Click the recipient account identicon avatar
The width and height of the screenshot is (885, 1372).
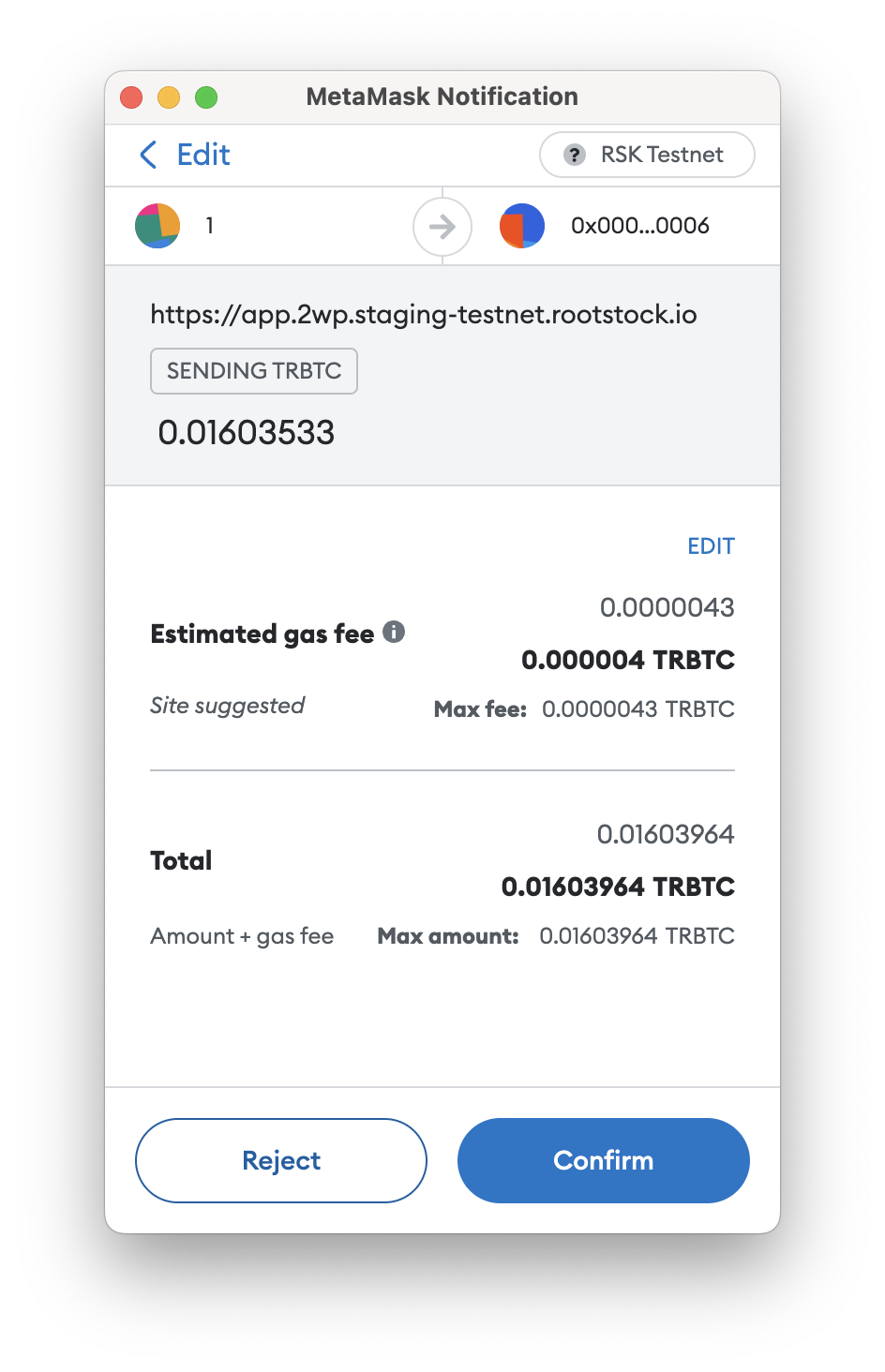(x=522, y=225)
